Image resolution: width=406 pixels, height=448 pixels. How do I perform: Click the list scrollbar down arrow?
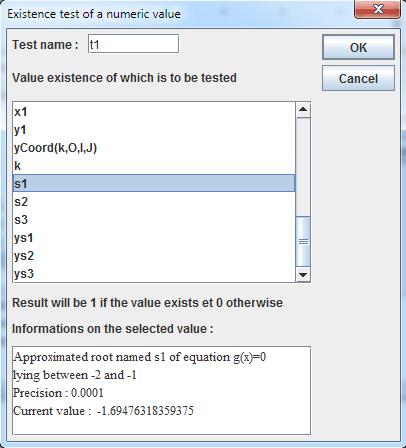click(x=303, y=275)
